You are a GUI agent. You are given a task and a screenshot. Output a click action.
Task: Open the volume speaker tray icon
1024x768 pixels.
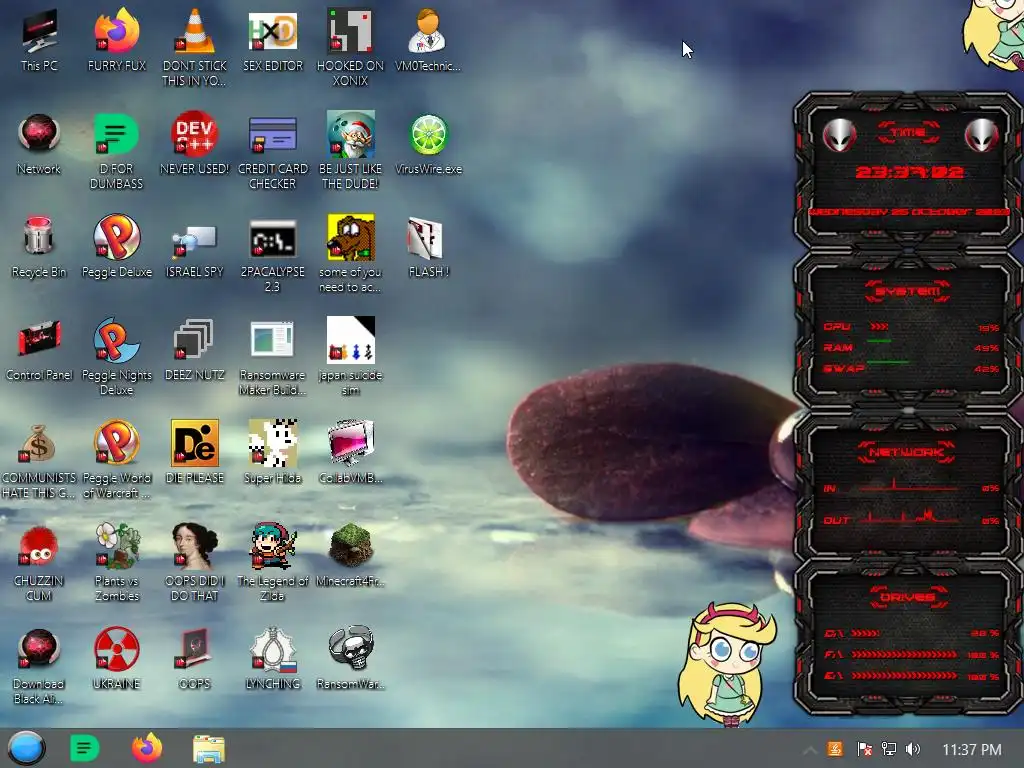click(x=913, y=749)
